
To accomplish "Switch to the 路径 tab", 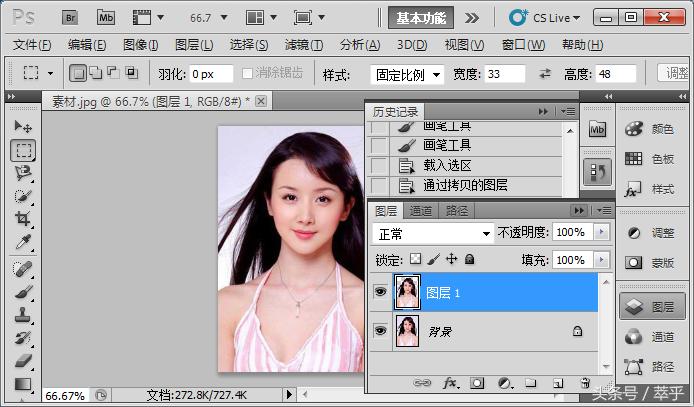I will [457, 211].
